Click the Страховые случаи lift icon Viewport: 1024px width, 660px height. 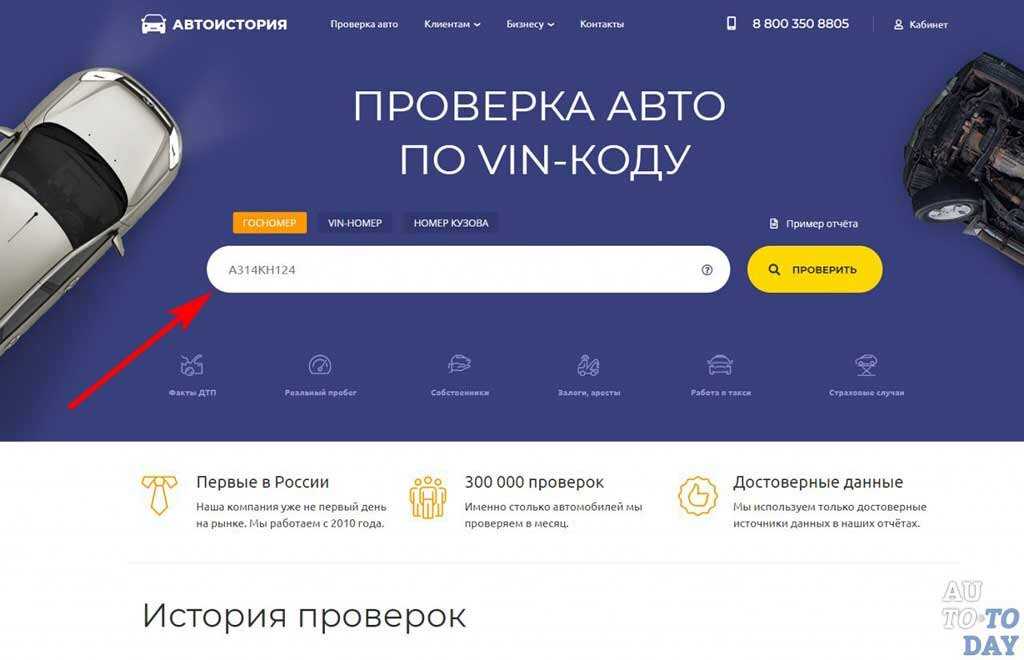[x=867, y=365]
